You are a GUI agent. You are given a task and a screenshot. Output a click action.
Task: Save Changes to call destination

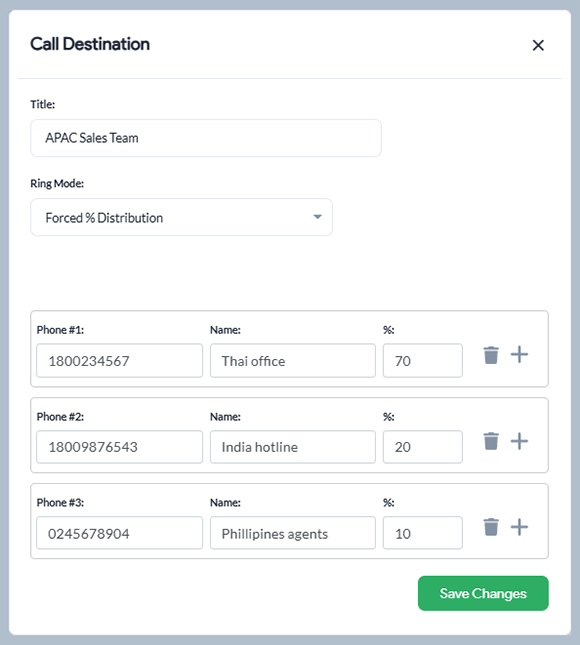point(483,593)
